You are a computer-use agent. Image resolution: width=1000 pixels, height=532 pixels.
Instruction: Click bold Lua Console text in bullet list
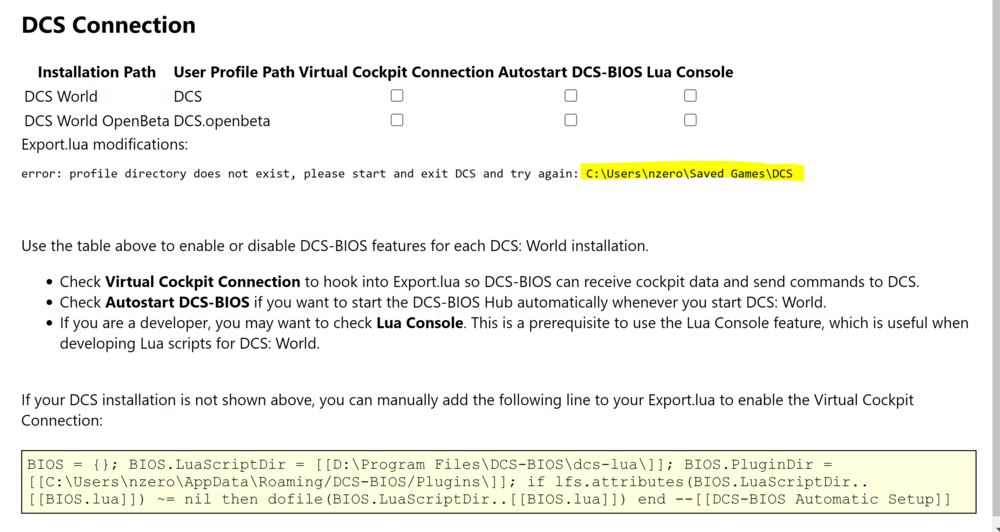(x=419, y=323)
